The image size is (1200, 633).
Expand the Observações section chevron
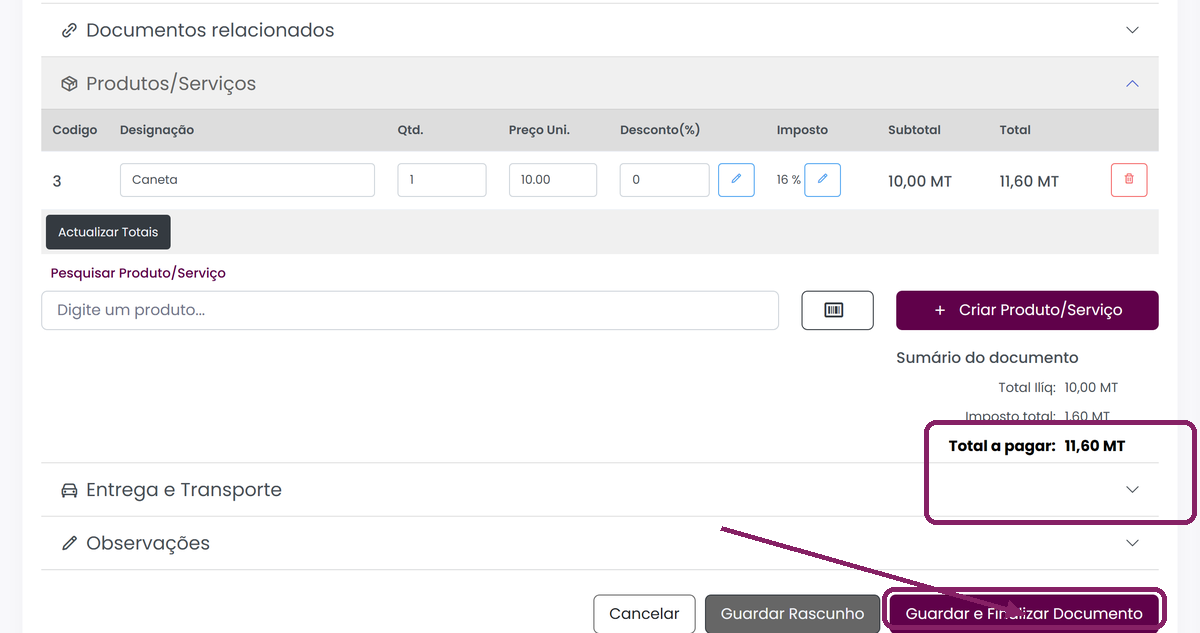[x=1132, y=543]
